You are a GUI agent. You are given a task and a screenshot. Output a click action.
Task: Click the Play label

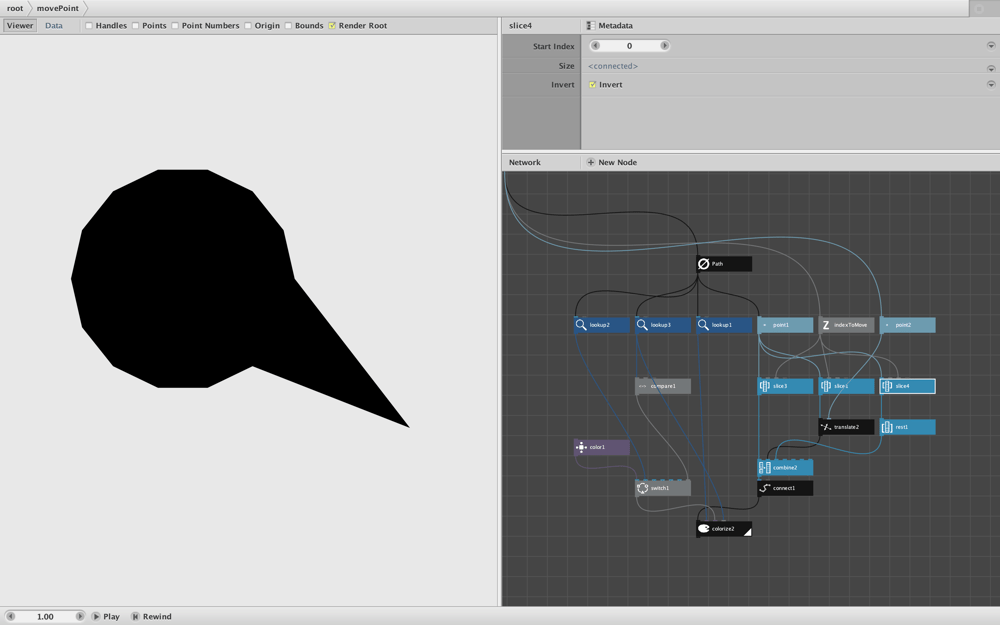[112, 617]
